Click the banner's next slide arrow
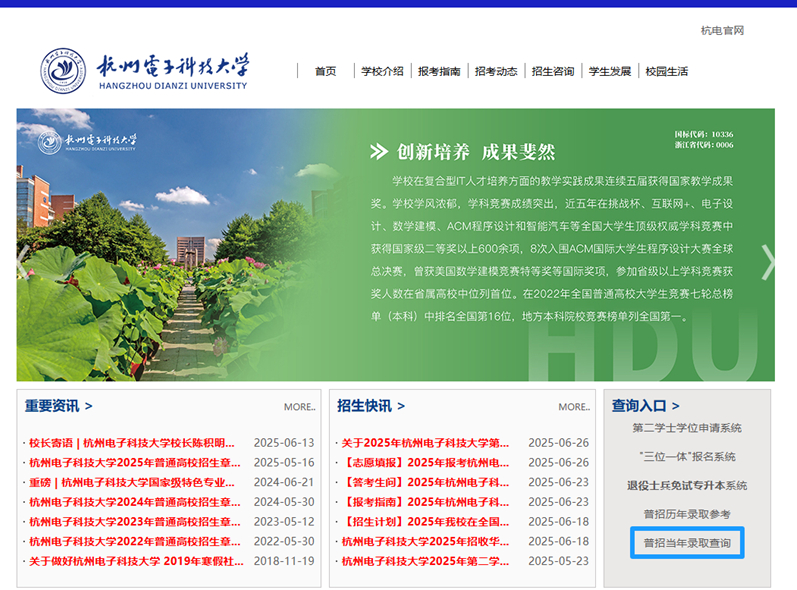The image size is (797, 590). (x=768, y=262)
